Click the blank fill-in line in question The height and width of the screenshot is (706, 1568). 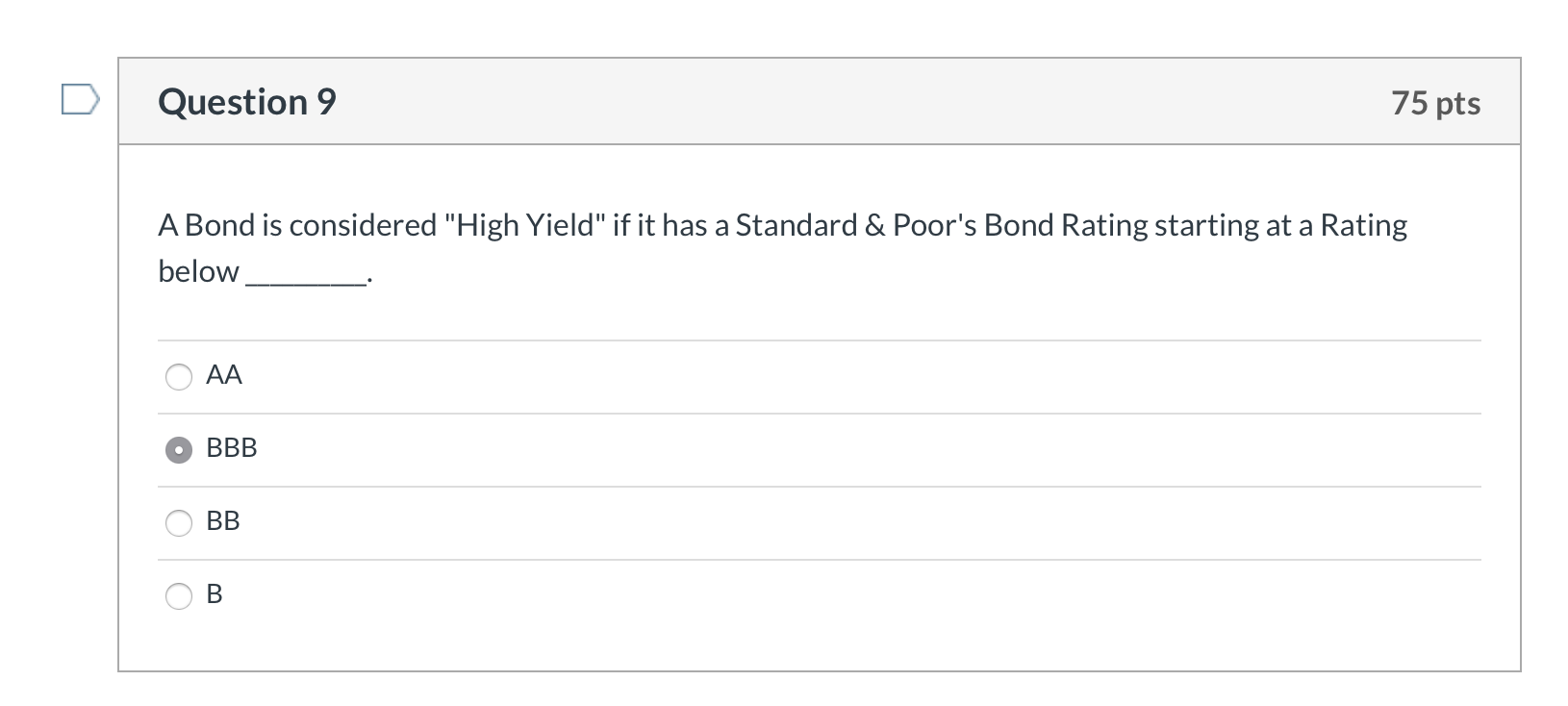tap(306, 277)
